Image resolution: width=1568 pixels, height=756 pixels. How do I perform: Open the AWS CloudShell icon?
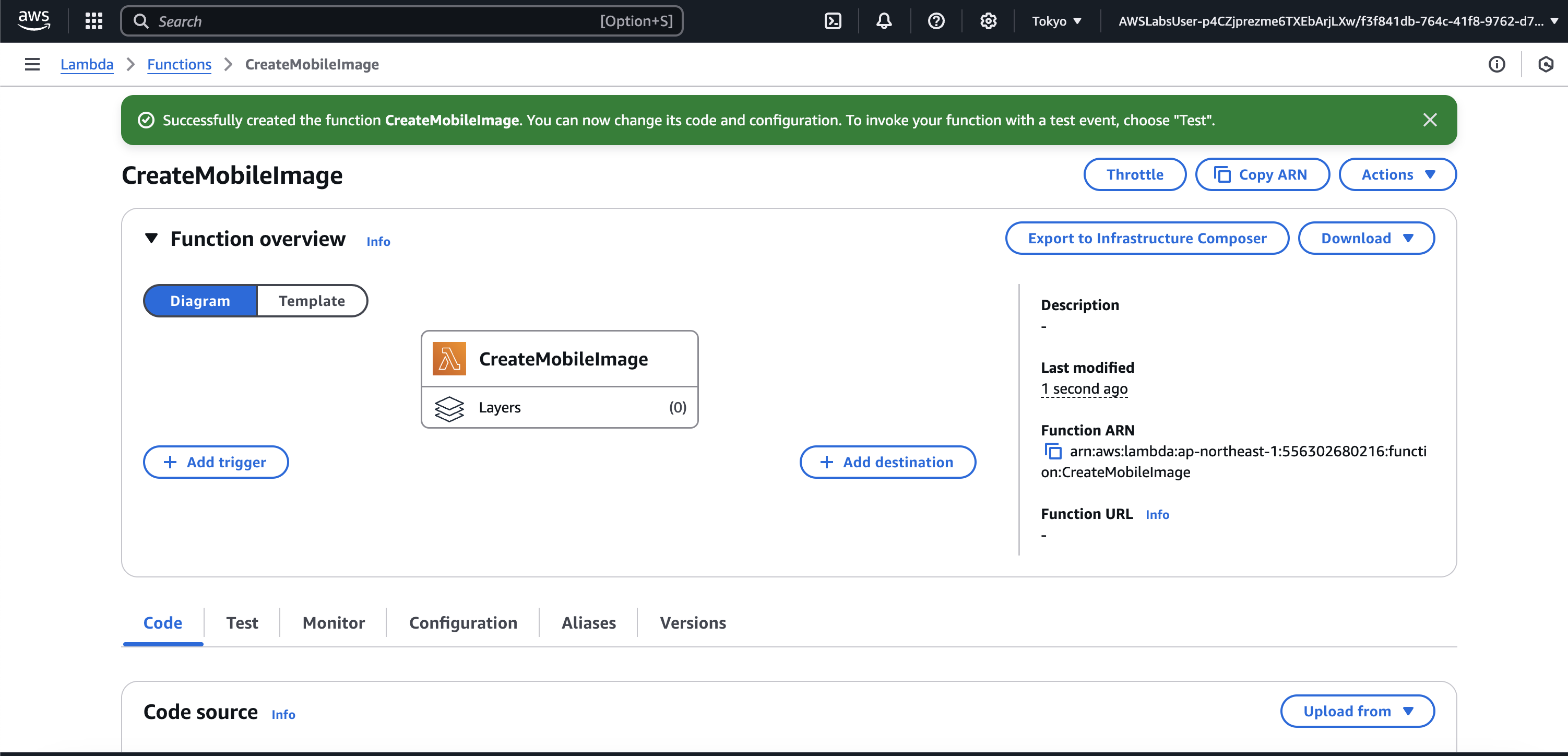point(832,21)
